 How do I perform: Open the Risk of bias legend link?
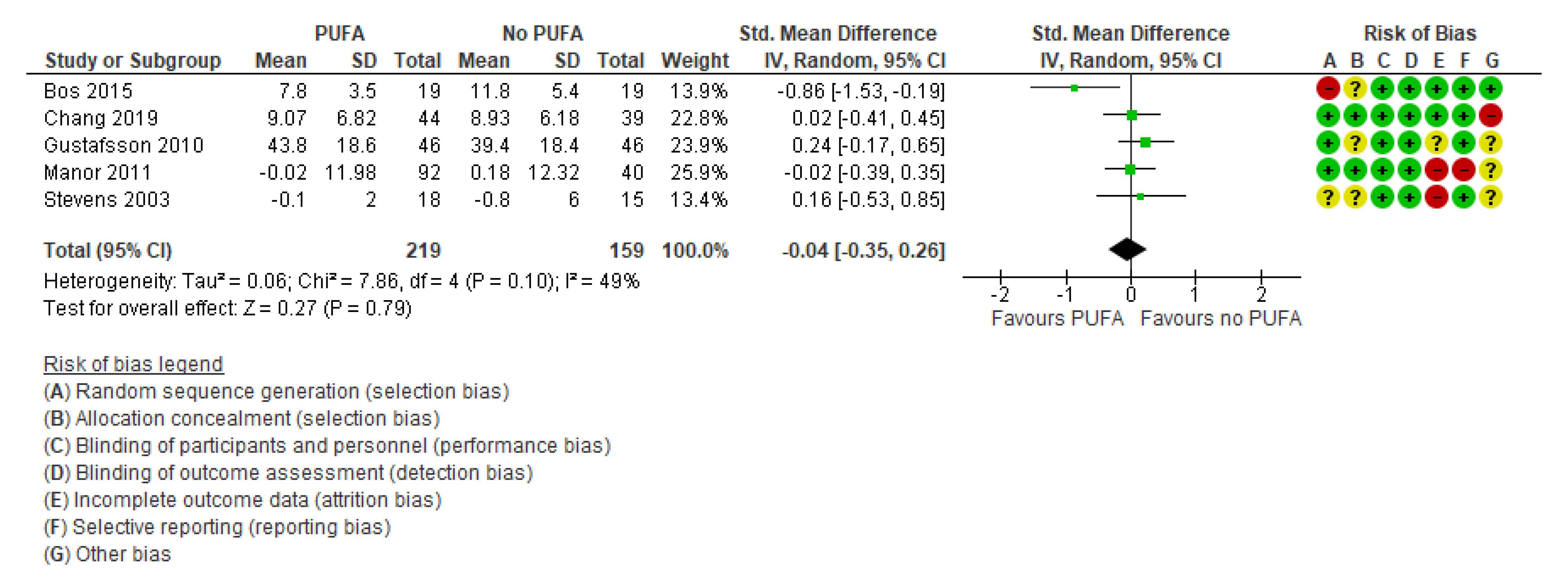click(133, 364)
